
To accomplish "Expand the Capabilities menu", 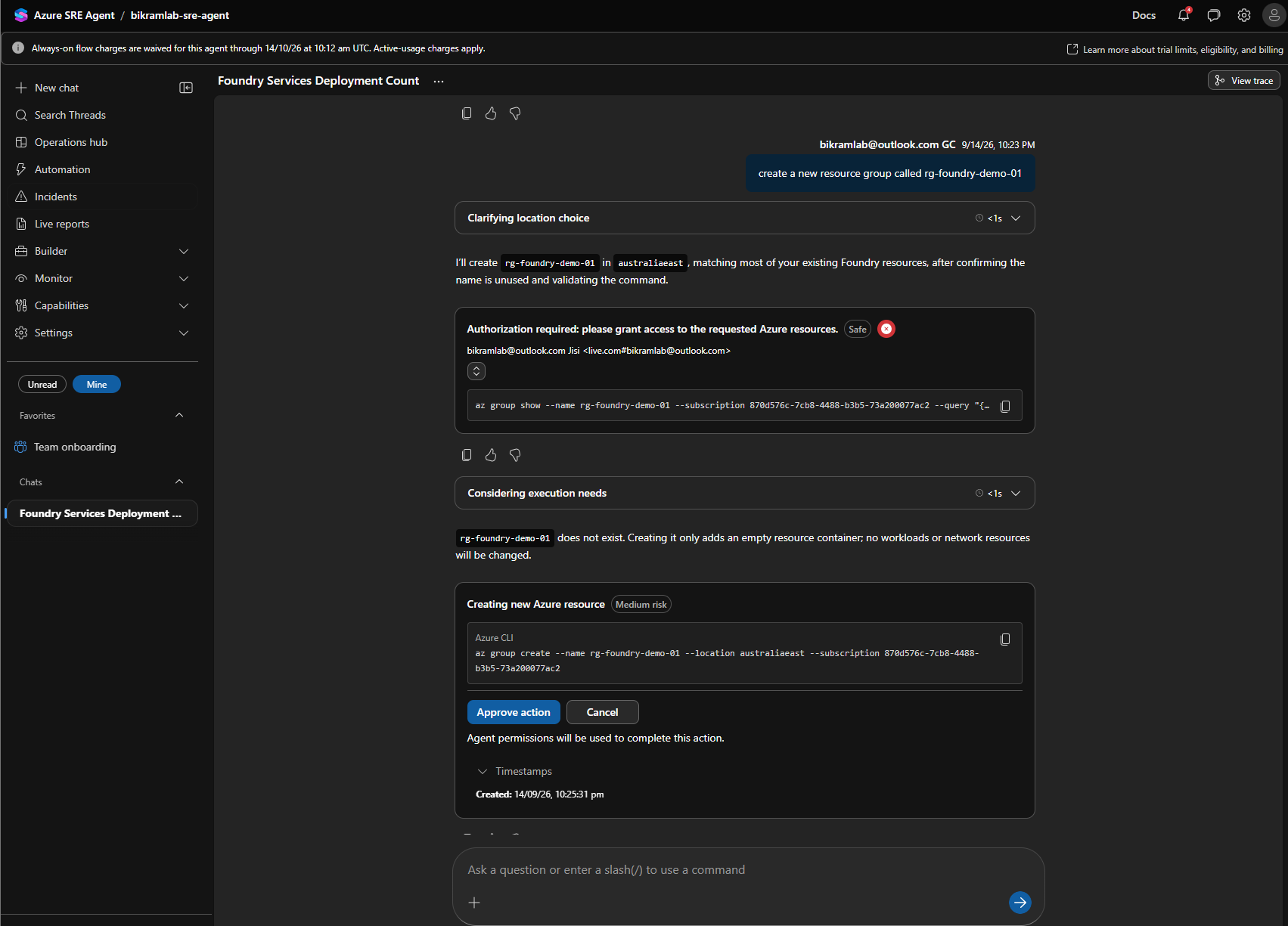I will click(x=103, y=305).
